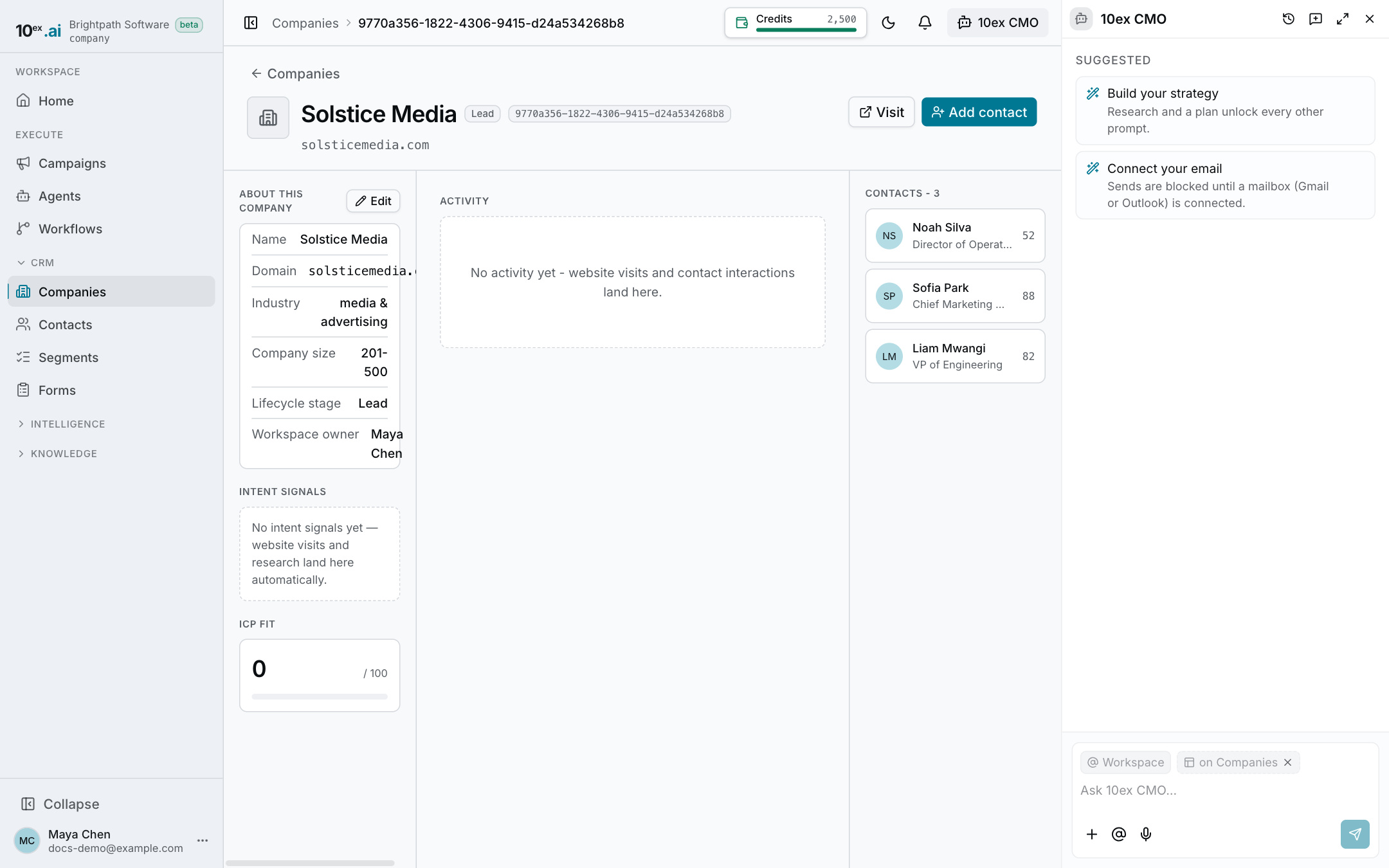Open Forms in CRM menu

[x=111, y=390]
